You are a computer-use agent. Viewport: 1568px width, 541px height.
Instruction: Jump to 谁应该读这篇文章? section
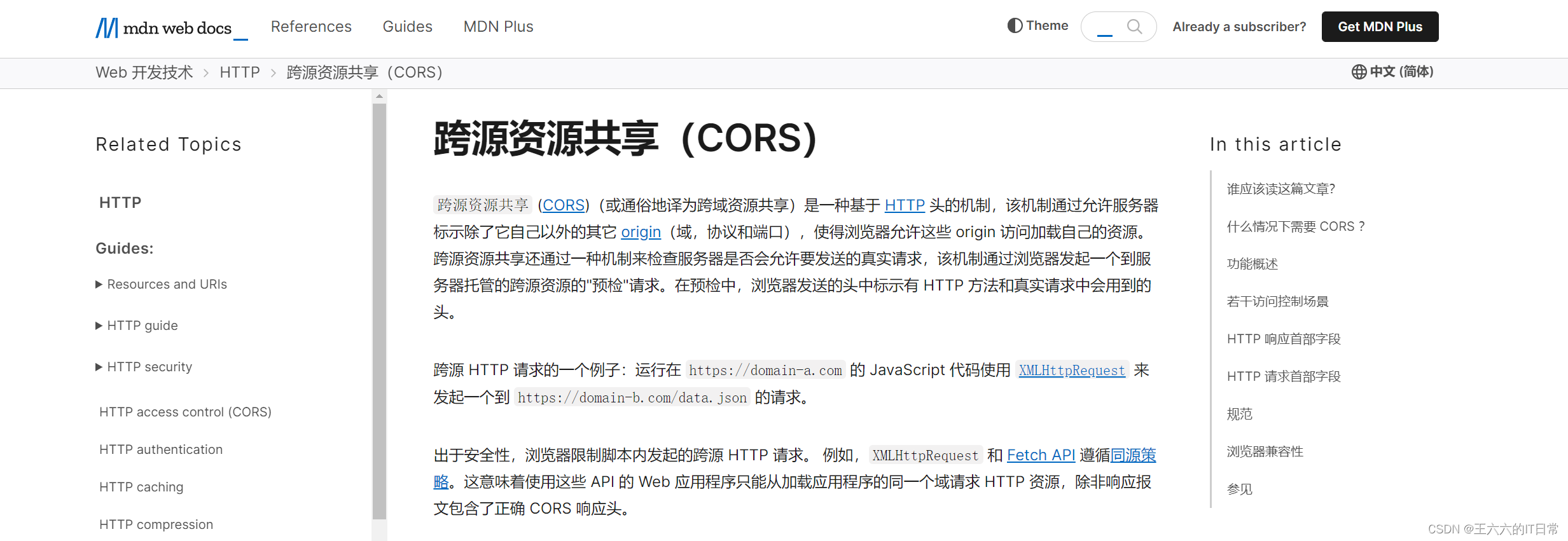[x=1281, y=189]
